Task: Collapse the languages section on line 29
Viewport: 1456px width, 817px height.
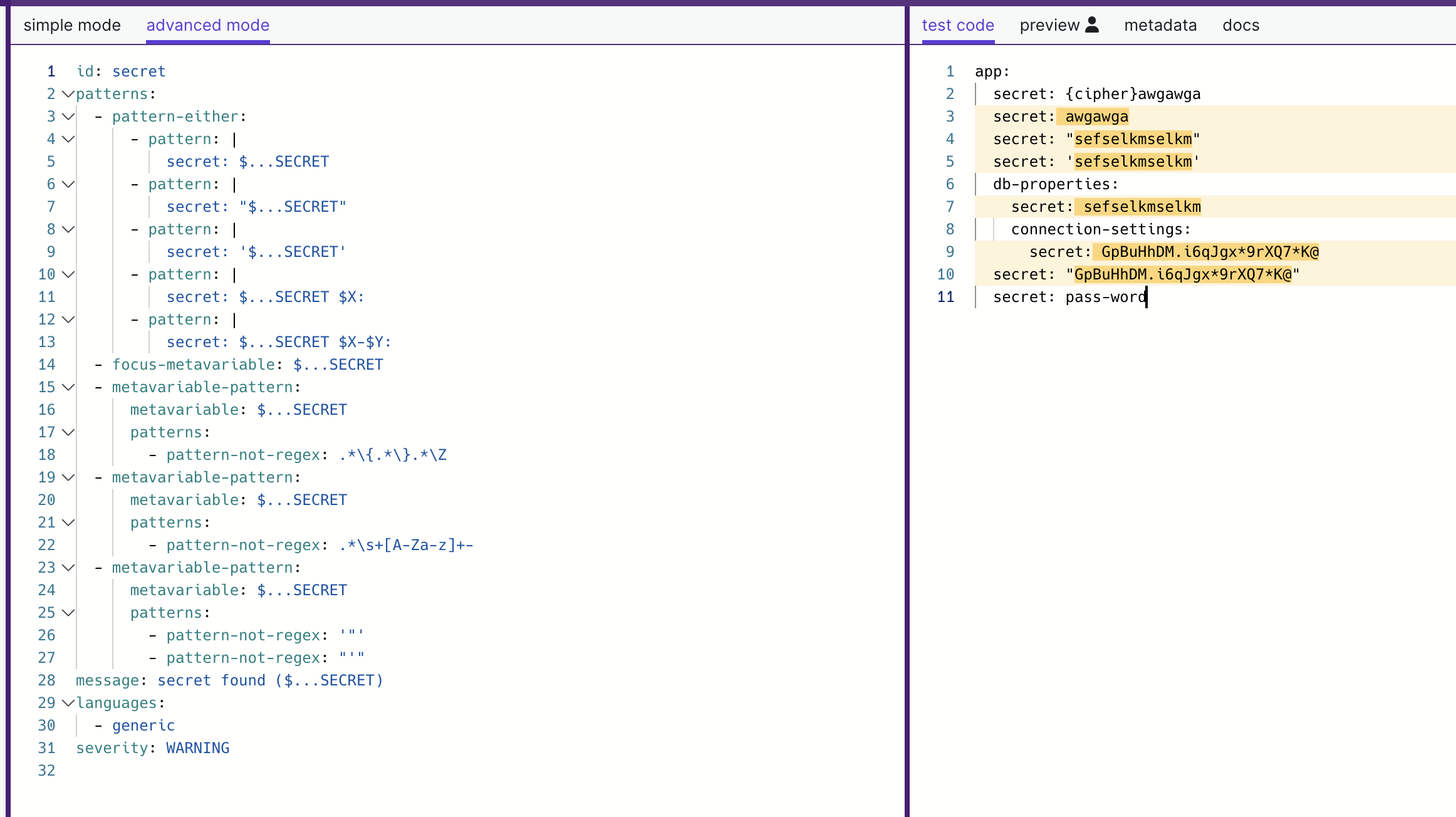Action: click(68, 702)
